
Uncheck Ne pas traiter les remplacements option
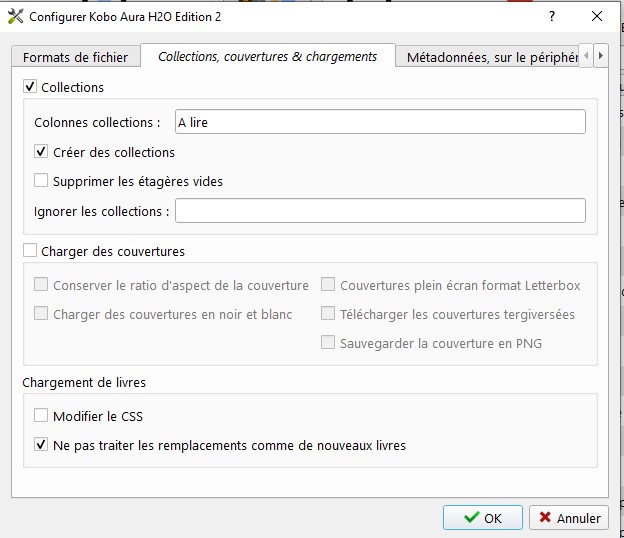[41, 444]
